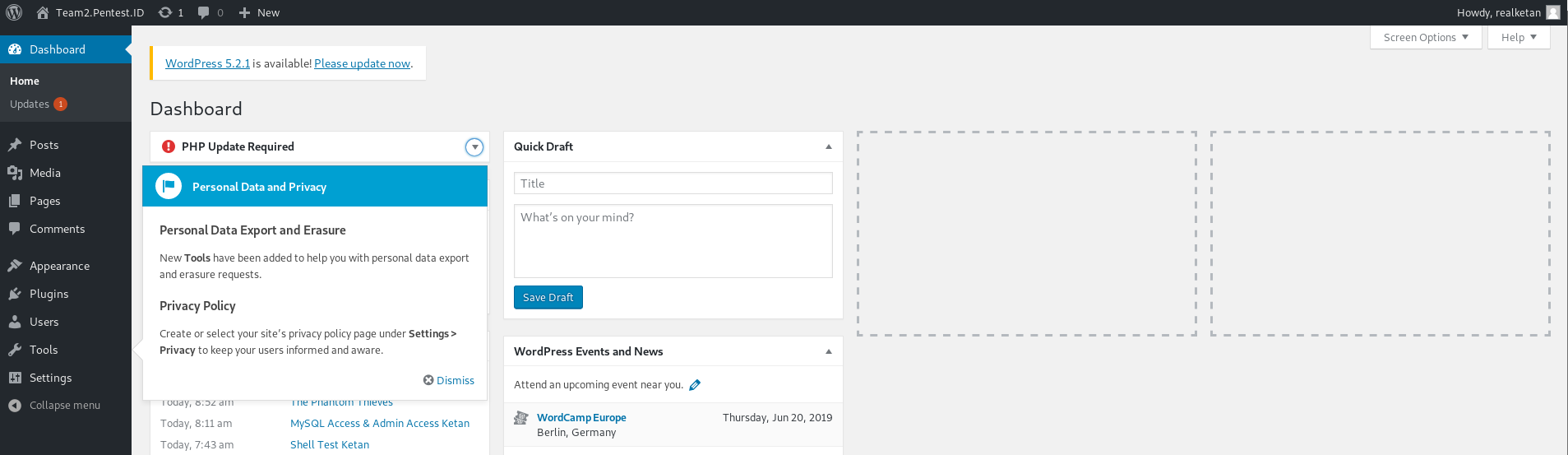Click the Collapse menu arrow icon
The width and height of the screenshot is (1568, 455).
(x=15, y=405)
